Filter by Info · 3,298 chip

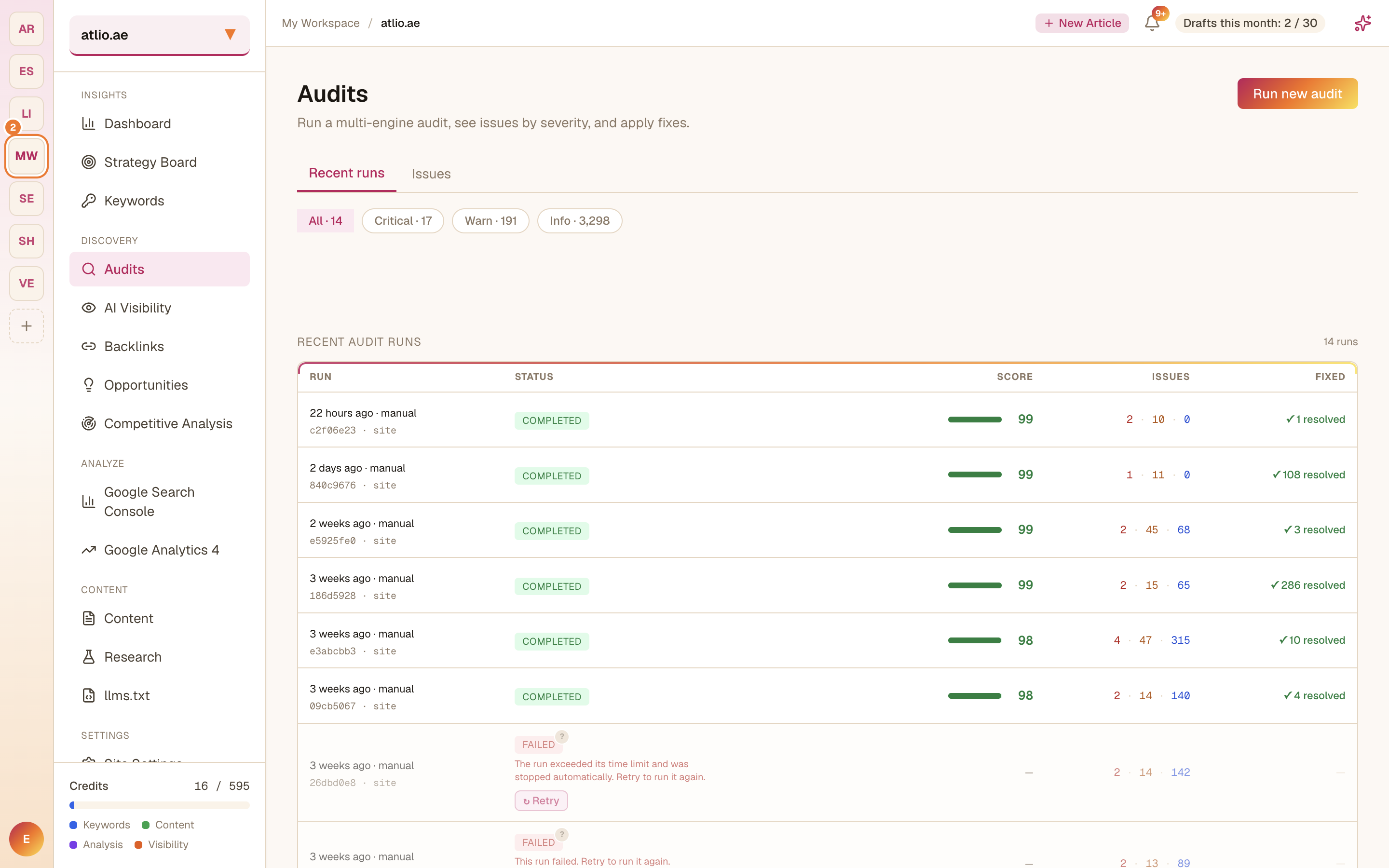(579, 220)
